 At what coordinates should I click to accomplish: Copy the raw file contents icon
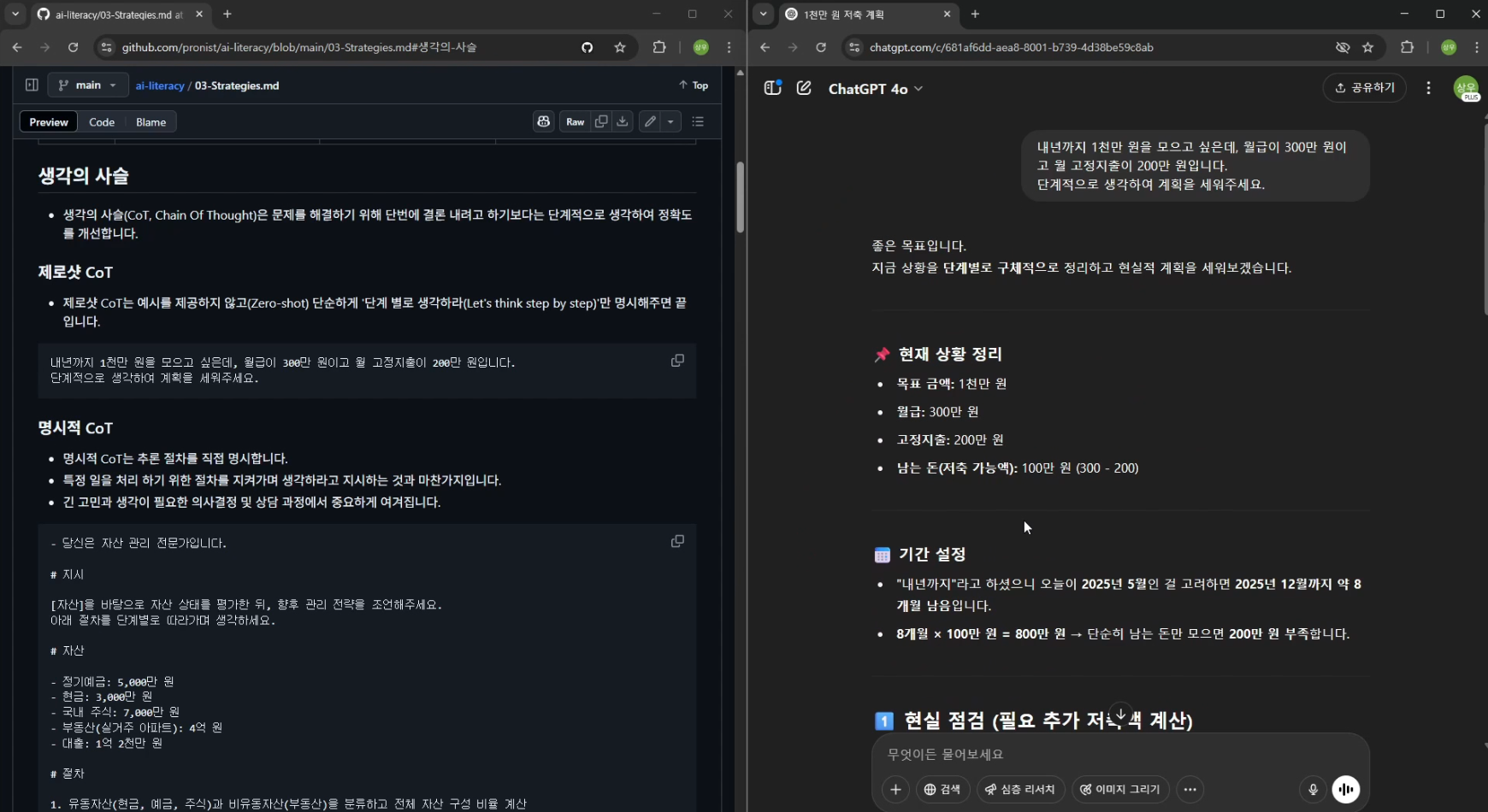click(x=600, y=121)
